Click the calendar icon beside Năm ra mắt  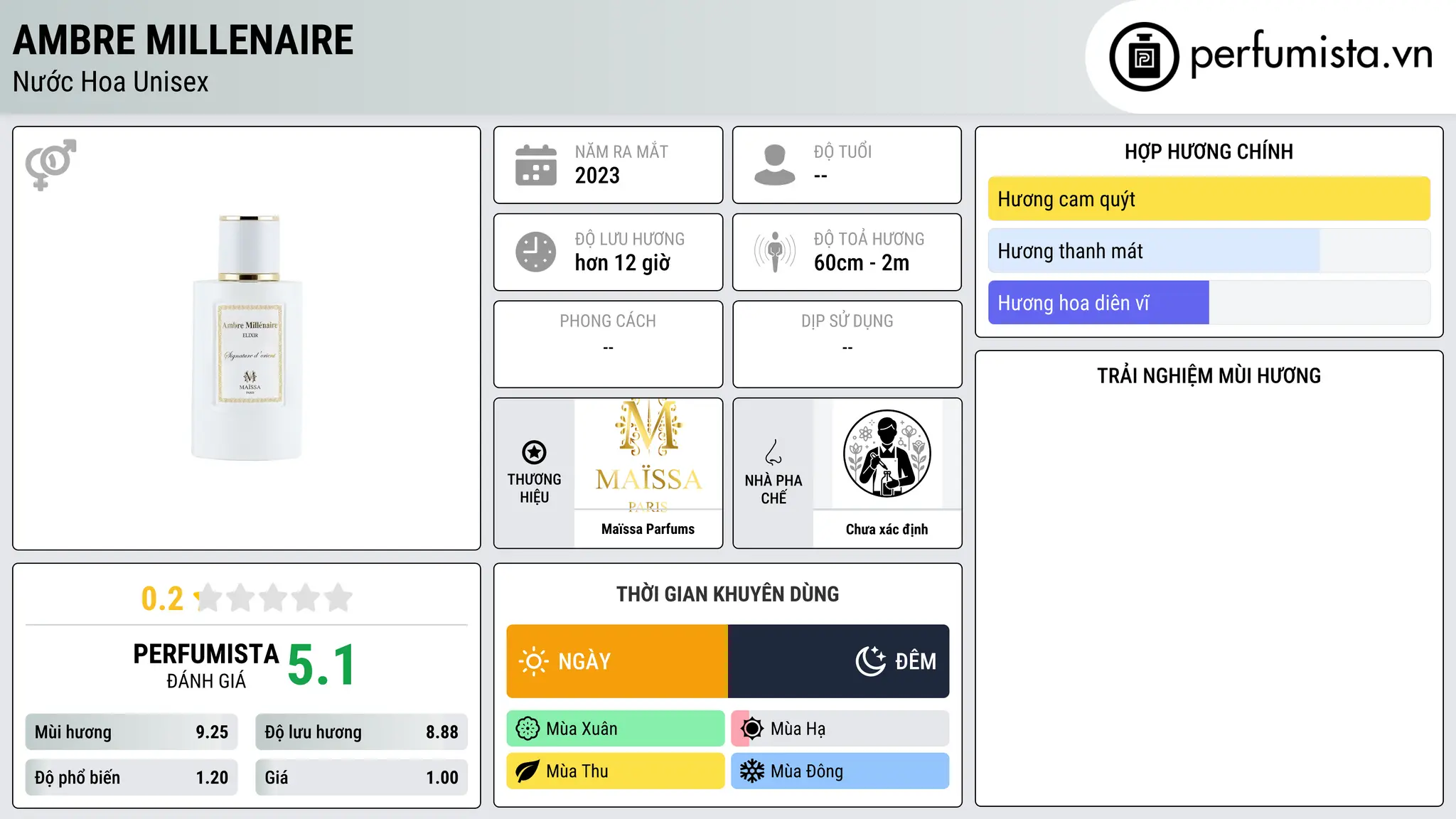click(x=536, y=165)
